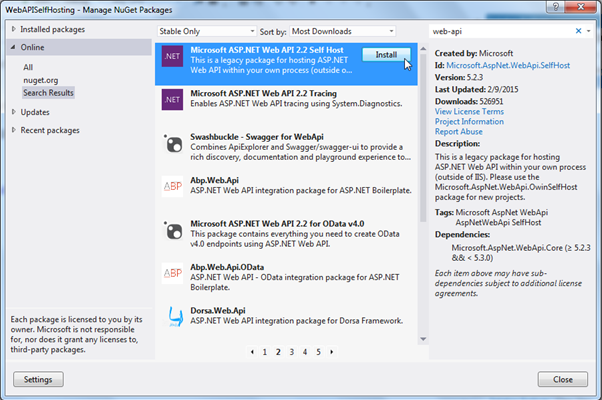Go to results page 5
The height and width of the screenshot is (400, 602).
pyautogui.click(x=318, y=352)
